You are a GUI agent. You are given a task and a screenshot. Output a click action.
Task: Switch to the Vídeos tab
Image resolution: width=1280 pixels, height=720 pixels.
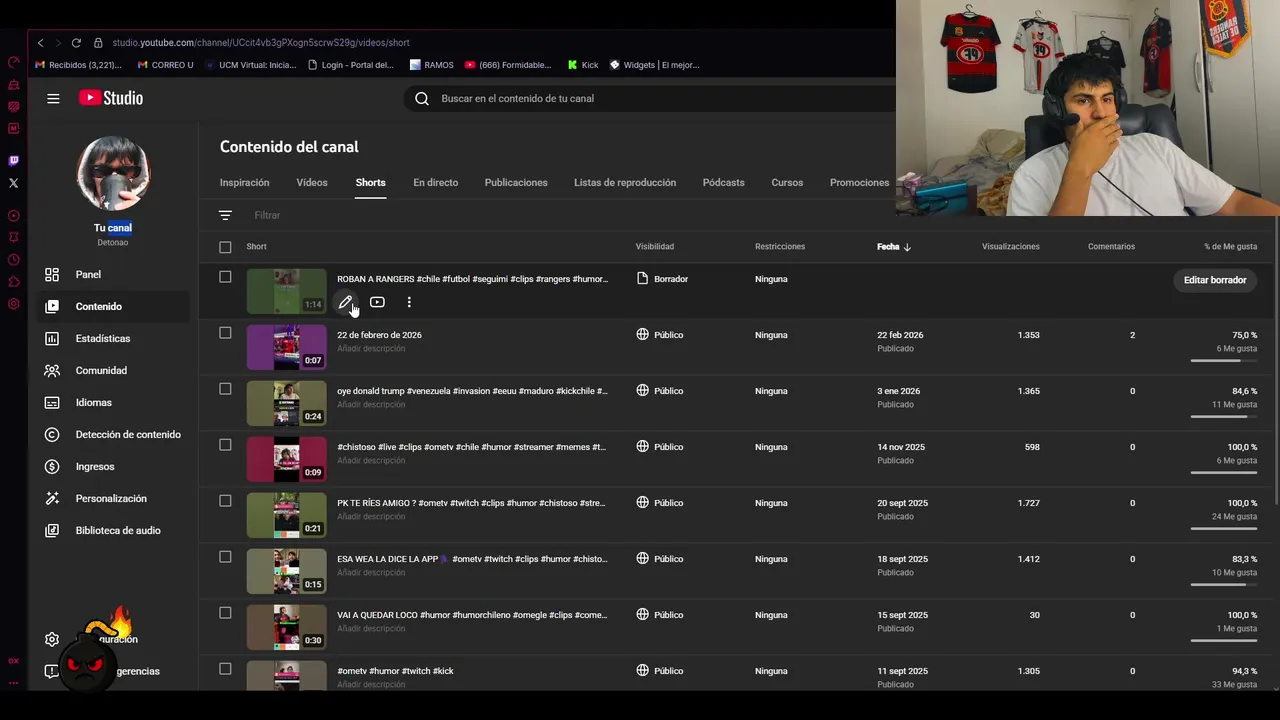click(312, 183)
